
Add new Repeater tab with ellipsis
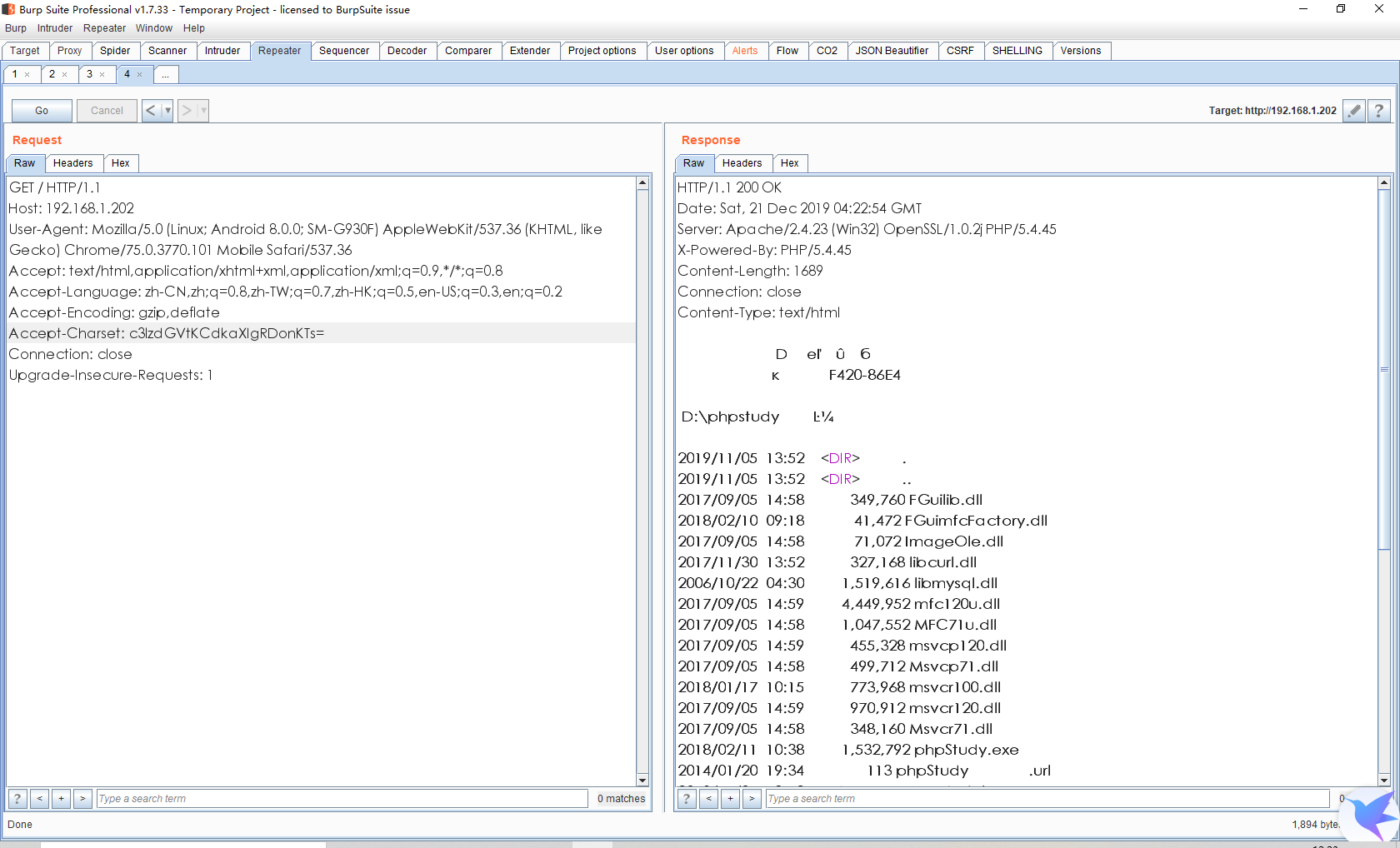165,75
